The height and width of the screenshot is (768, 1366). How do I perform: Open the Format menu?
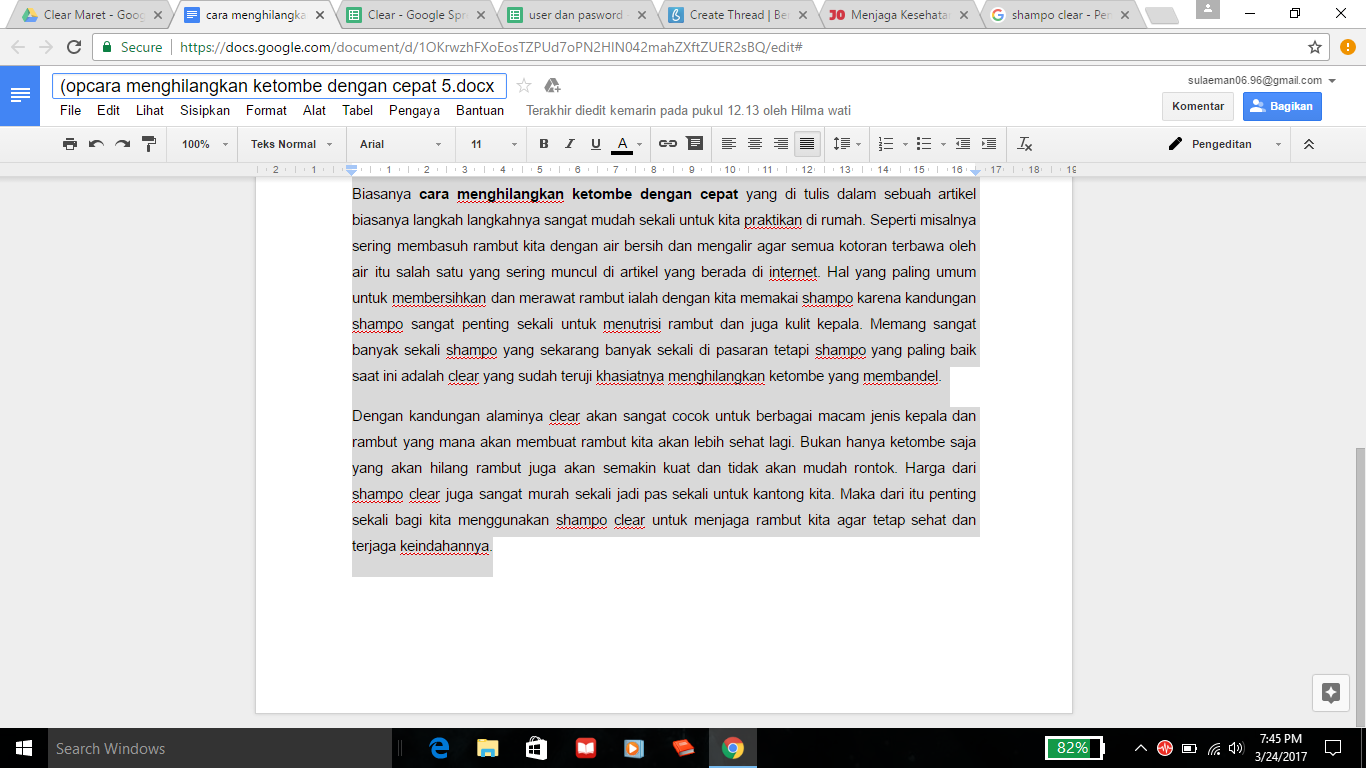click(266, 111)
